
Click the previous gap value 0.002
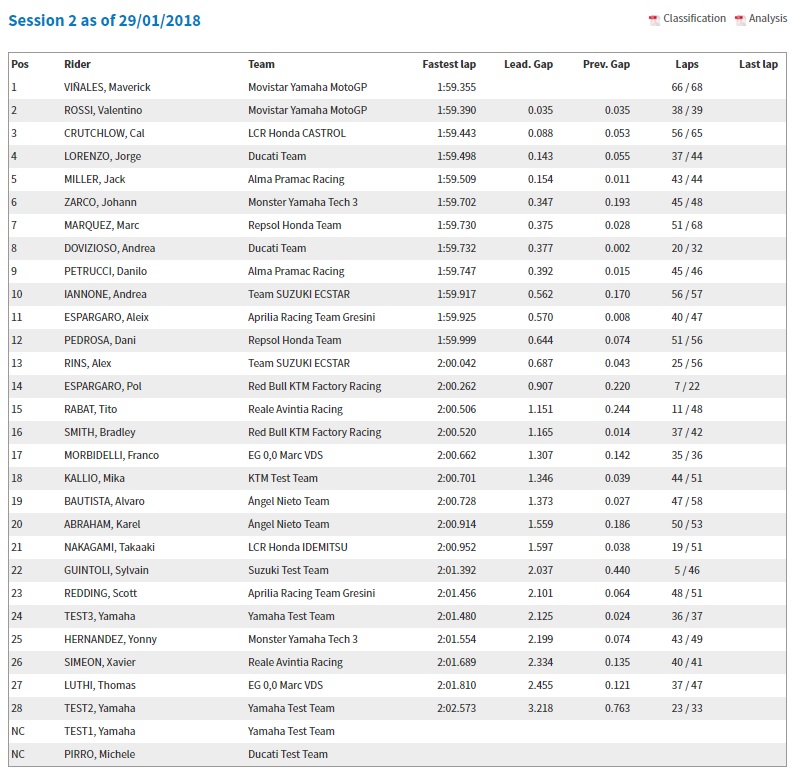(x=617, y=248)
